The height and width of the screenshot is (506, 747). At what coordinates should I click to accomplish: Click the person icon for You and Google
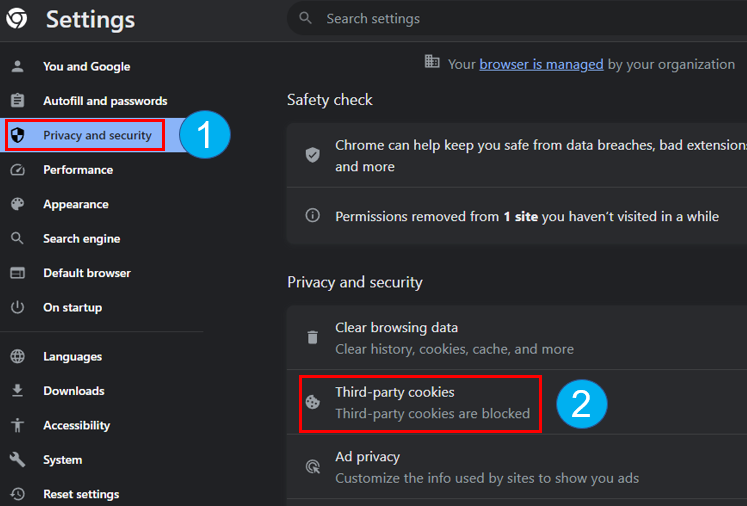pyautogui.click(x=18, y=66)
